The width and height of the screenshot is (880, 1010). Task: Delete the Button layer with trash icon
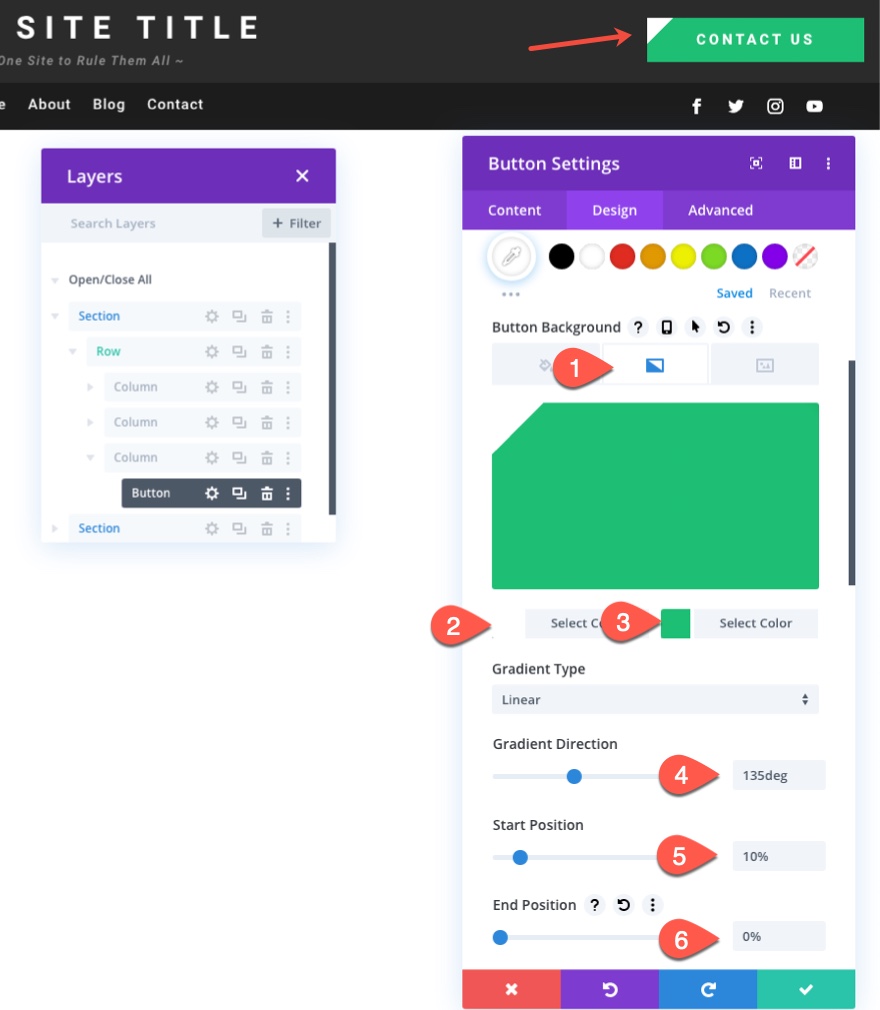(x=267, y=493)
